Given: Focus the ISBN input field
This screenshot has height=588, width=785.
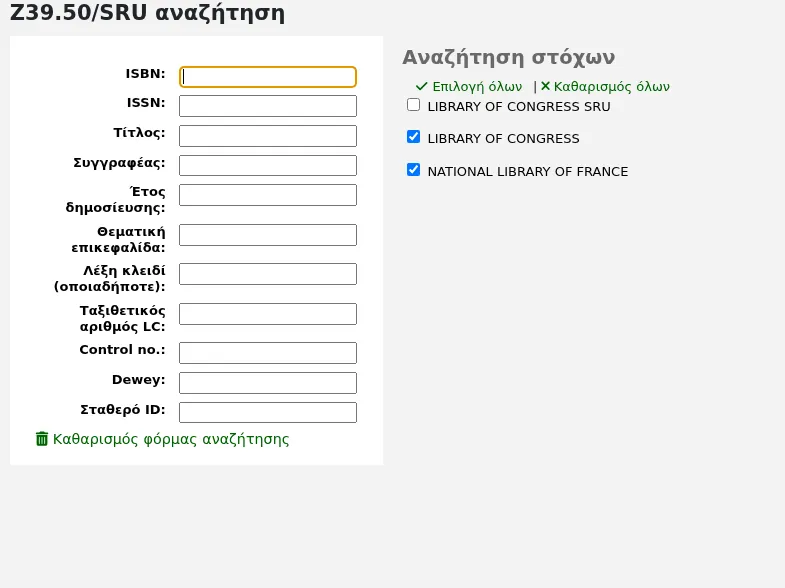Looking at the screenshot, I should (268, 77).
